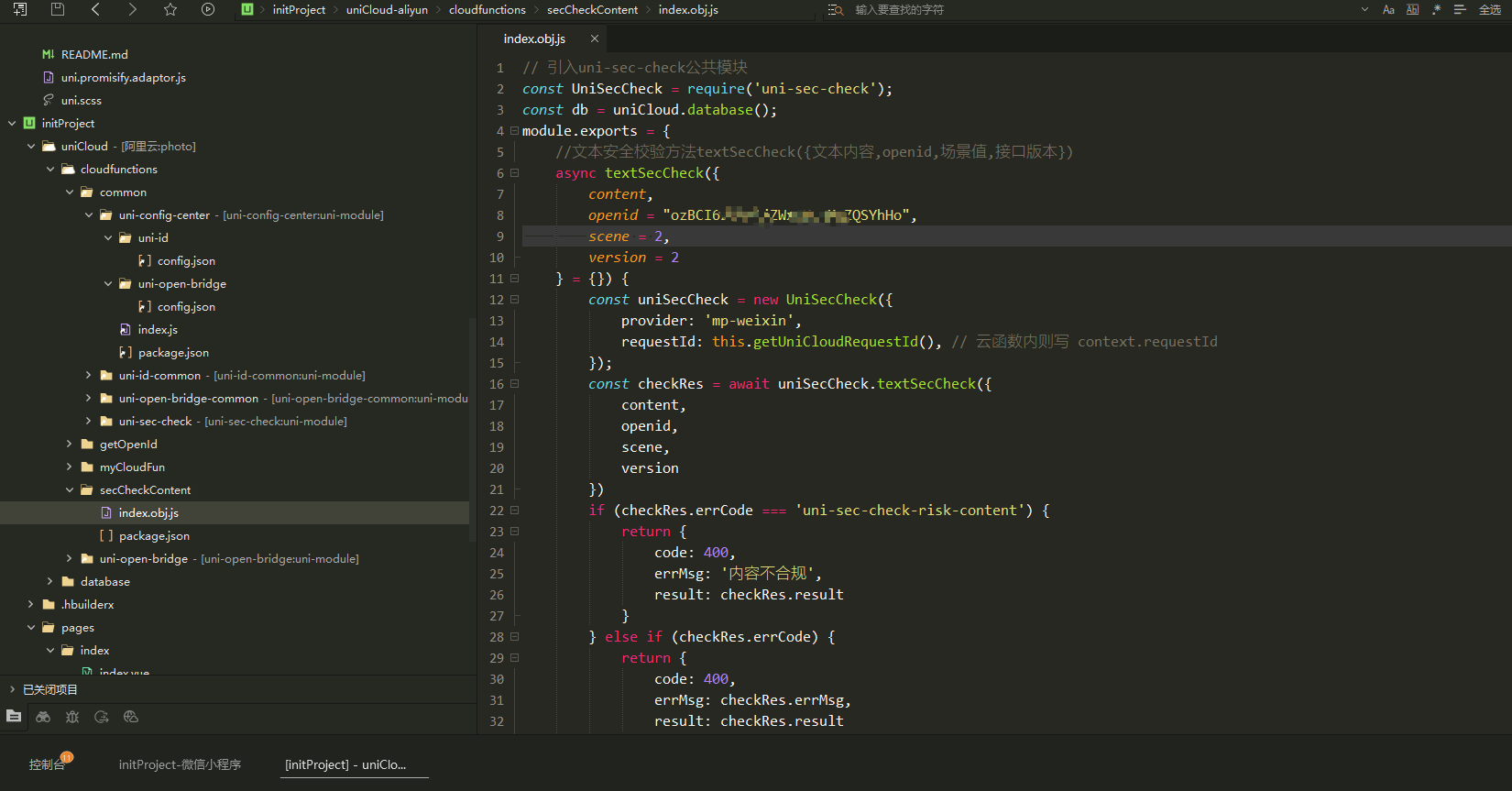The width and height of the screenshot is (1512, 791).
Task: Toggle regular expression search option
Action: click(1436, 9)
